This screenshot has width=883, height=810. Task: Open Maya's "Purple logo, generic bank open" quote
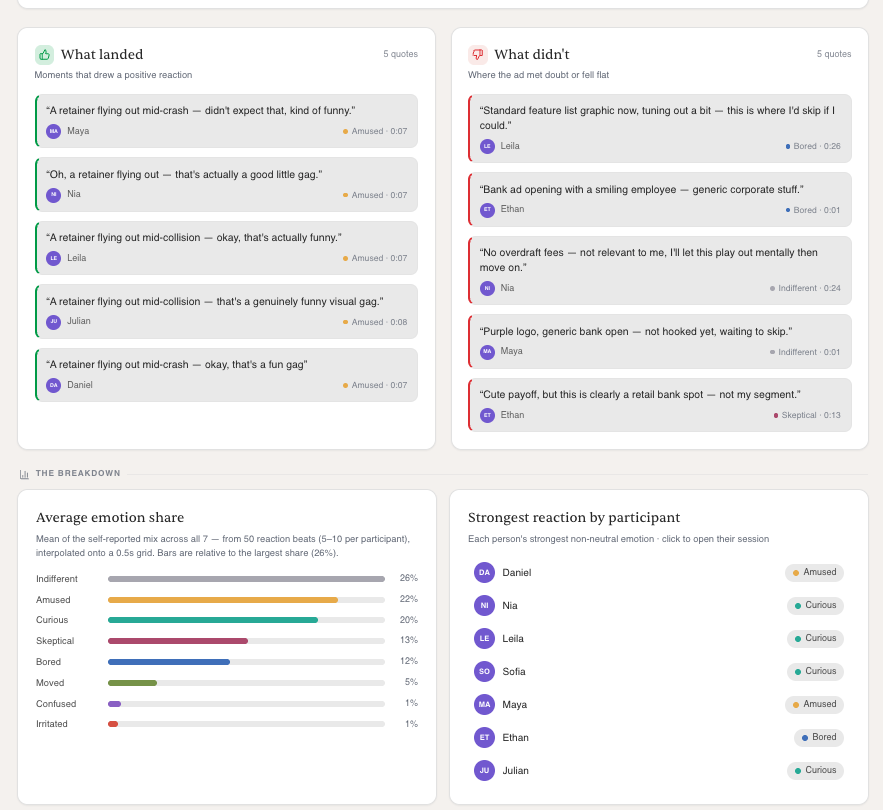(x=660, y=341)
